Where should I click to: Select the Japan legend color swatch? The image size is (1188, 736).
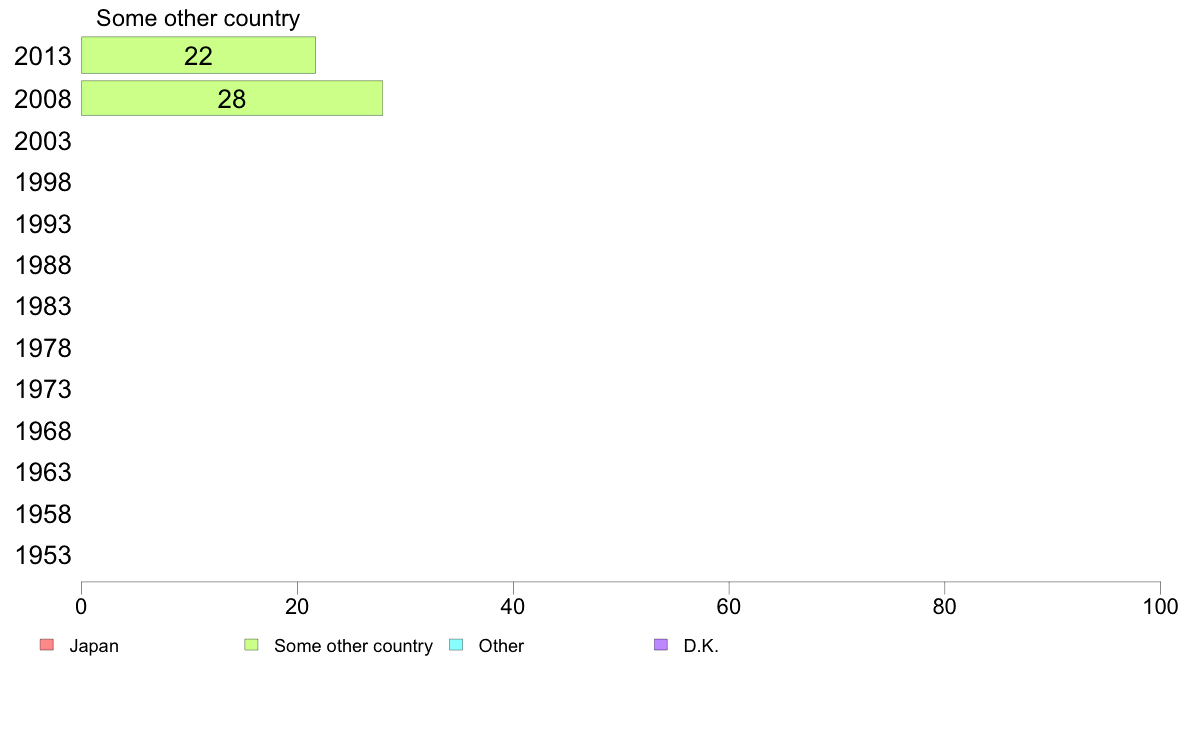coord(47,645)
